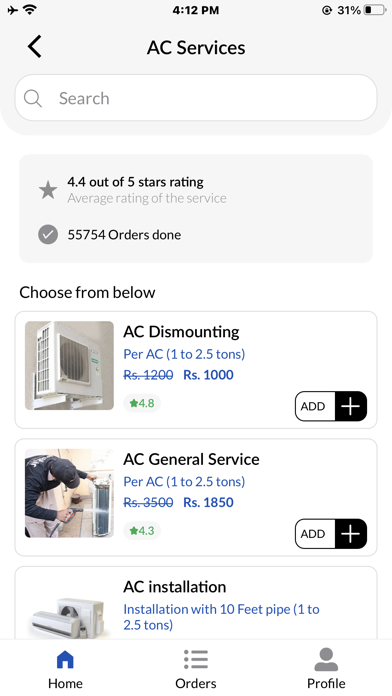This screenshot has width=392, height=696.
Task: Tap the back arrow icon
Action: point(35,46)
